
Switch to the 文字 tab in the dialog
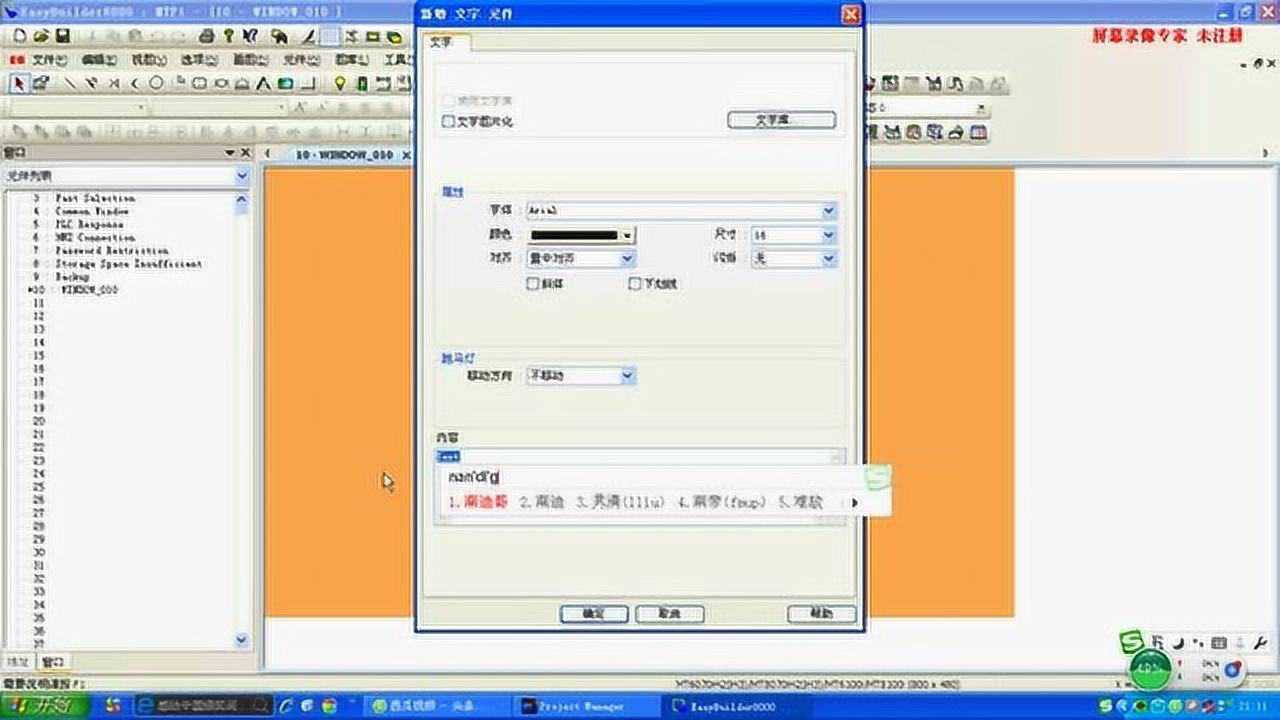(x=441, y=43)
